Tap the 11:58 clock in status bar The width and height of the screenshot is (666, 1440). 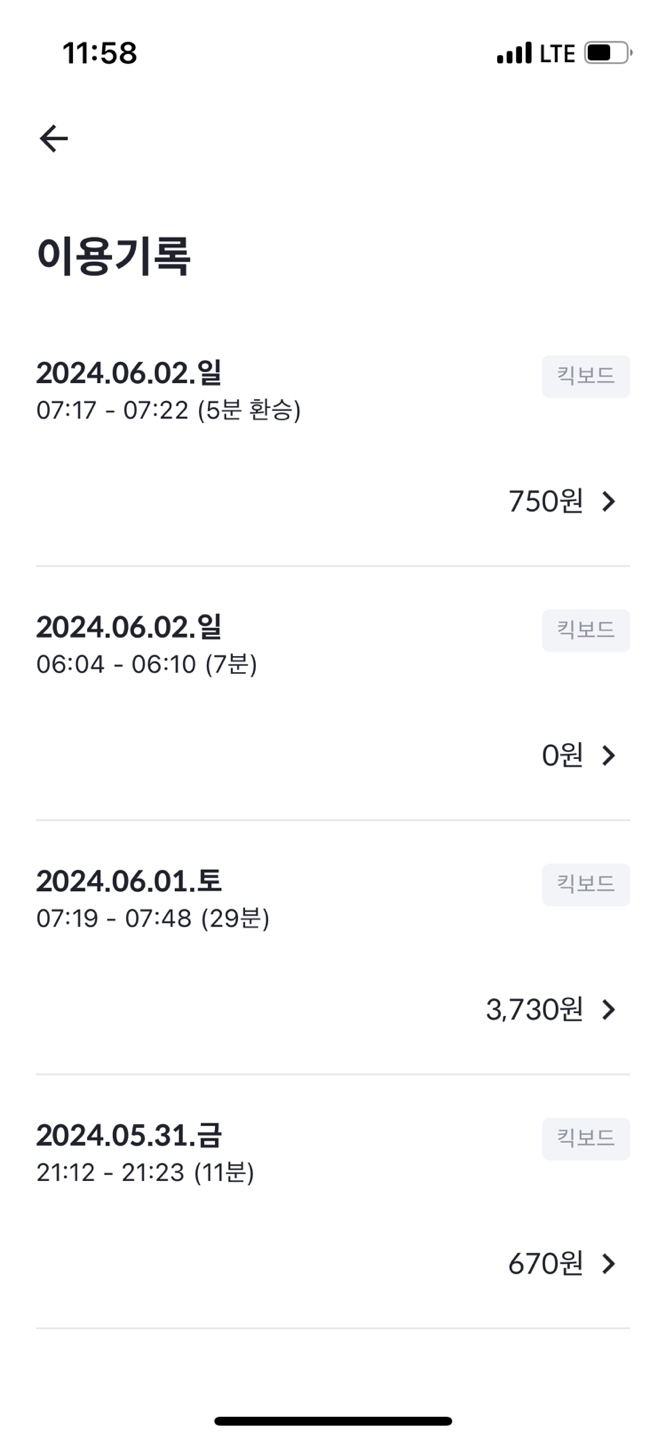(100, 53)
